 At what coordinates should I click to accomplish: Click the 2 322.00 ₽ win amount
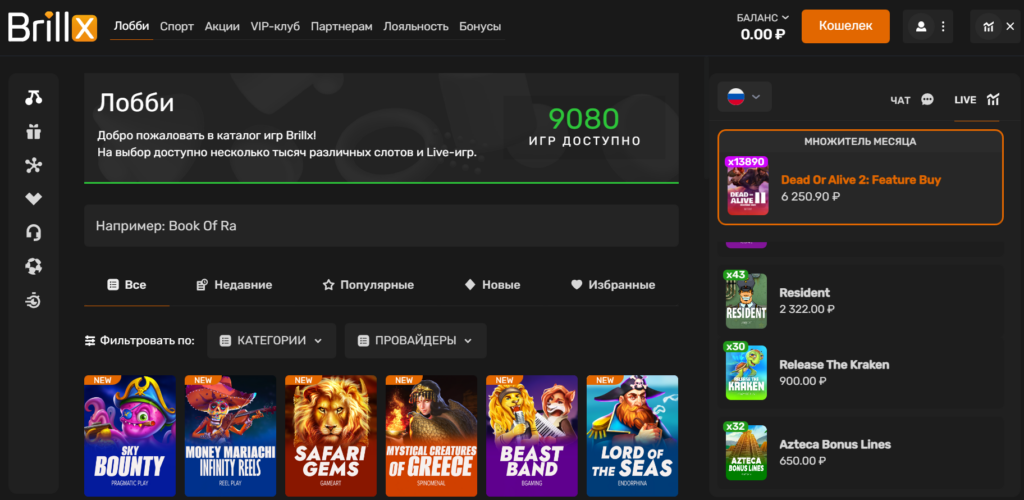(x=807, y=309)
